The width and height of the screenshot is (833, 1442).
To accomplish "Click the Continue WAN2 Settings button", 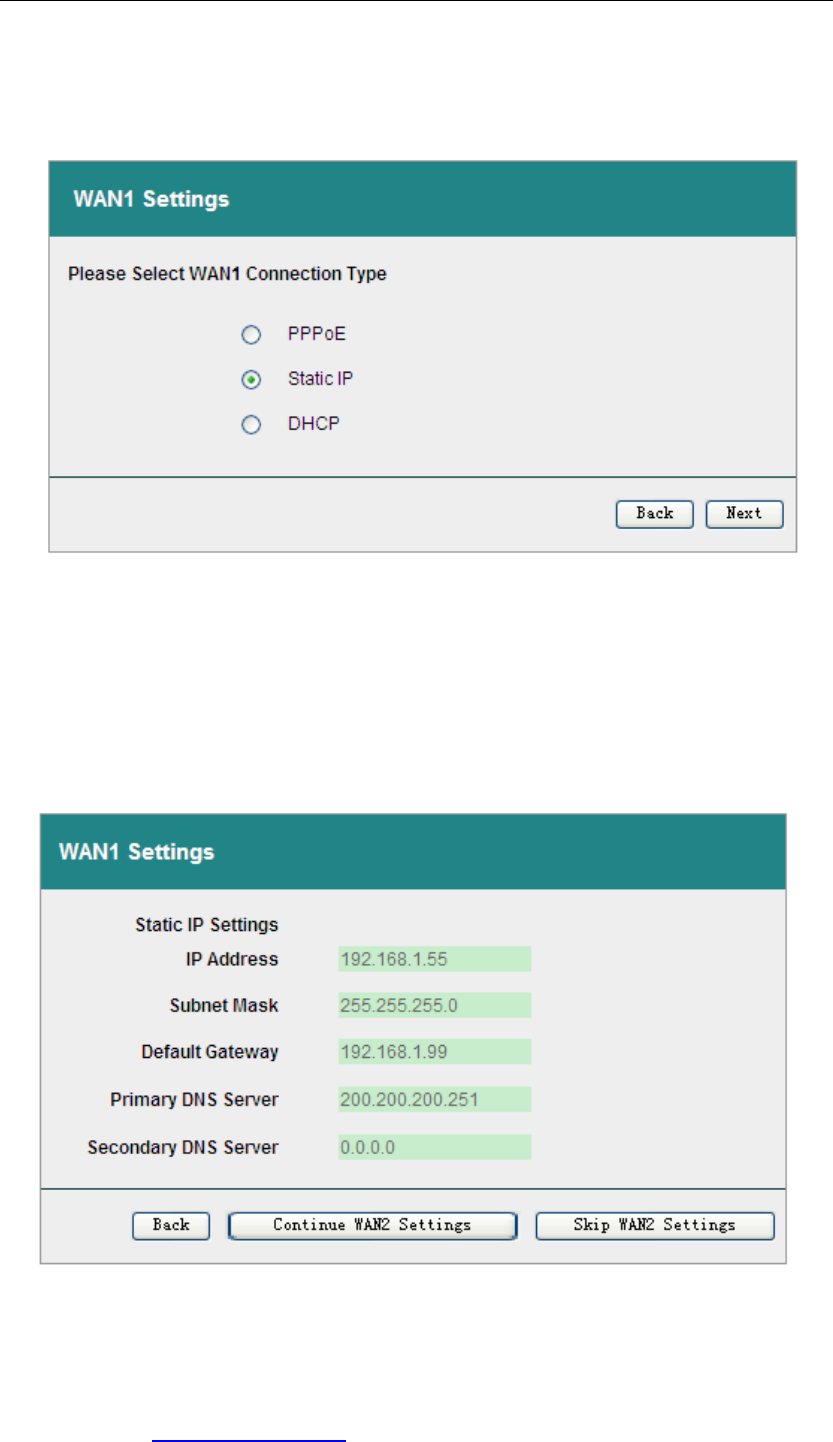I will click(372, 1225).
